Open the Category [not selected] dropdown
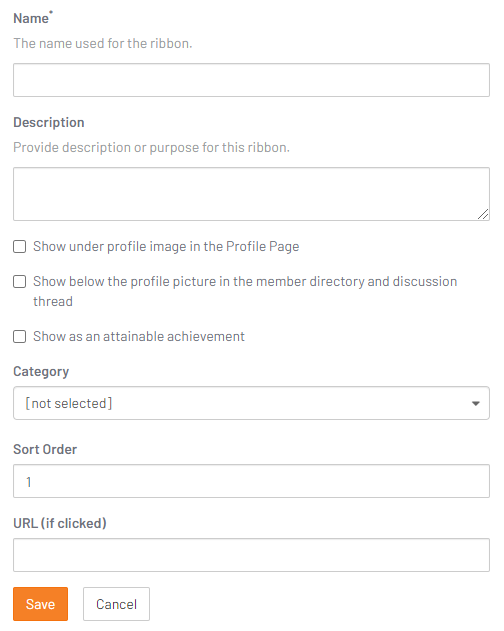This screenshot has width=504, height=631. (x=251, y=403)
